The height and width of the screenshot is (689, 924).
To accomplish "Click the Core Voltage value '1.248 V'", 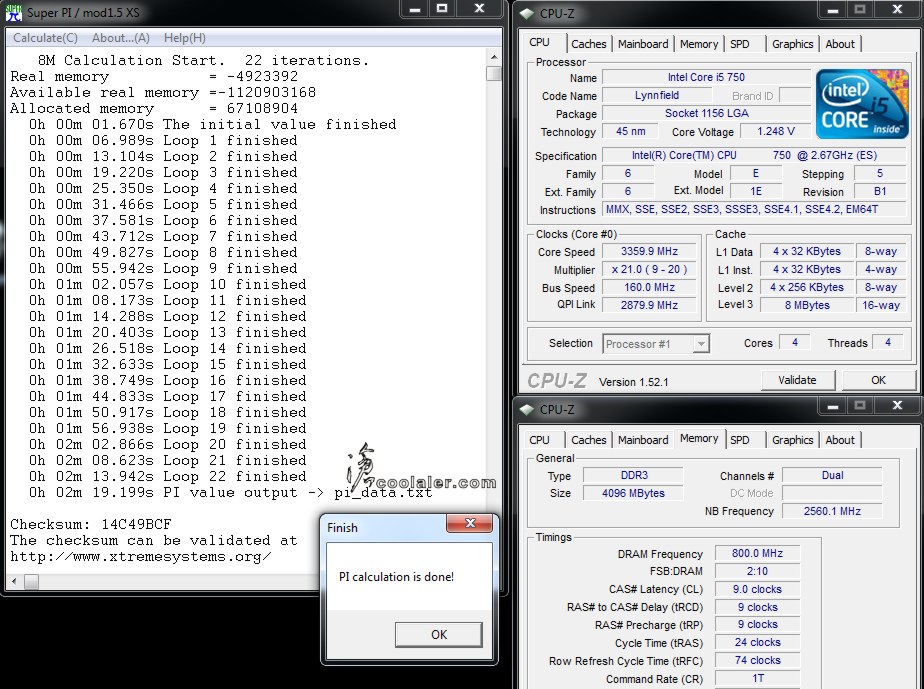I will click(x=776, y=131).
